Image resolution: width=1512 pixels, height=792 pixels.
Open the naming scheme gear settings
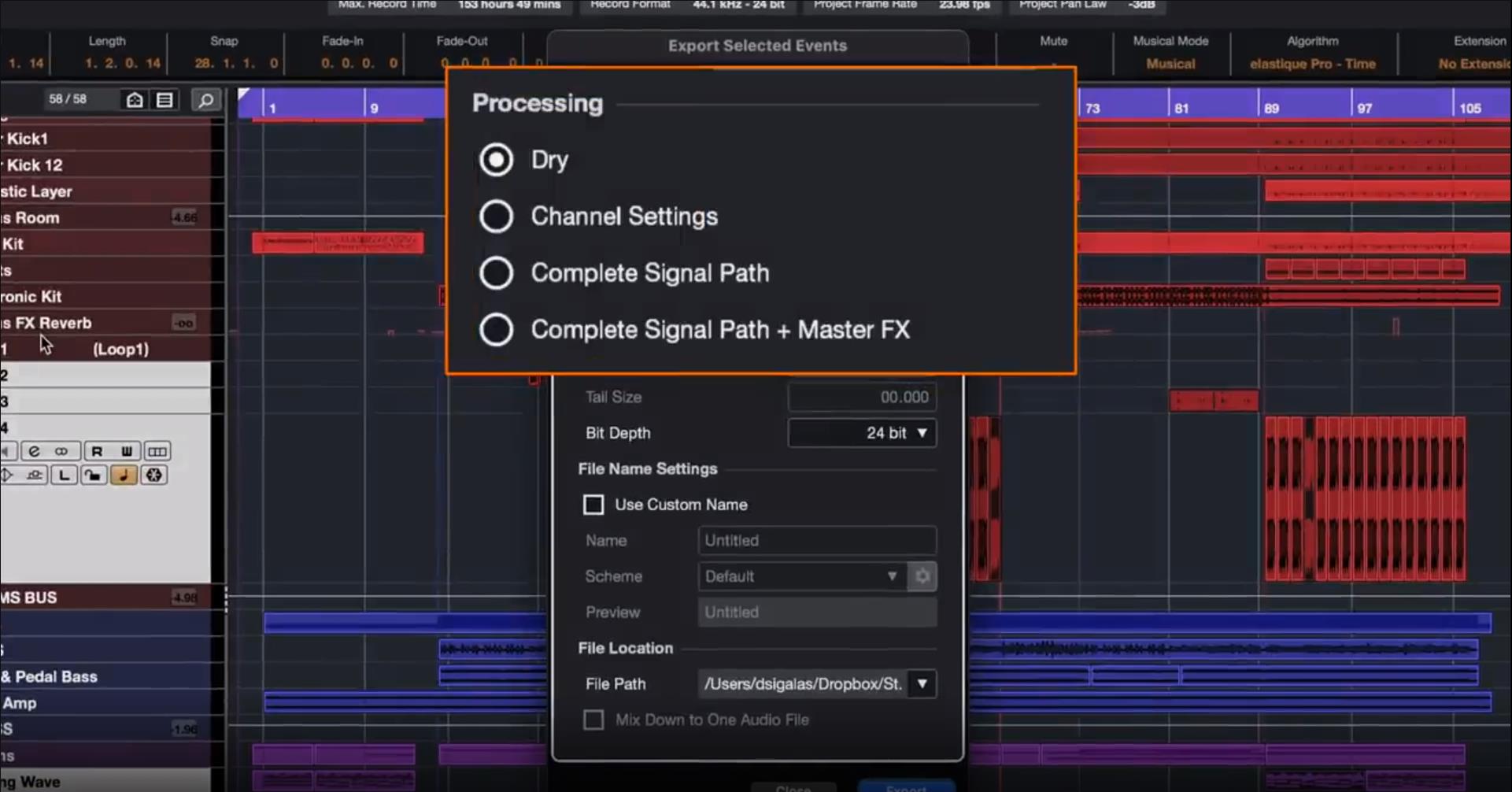922,576
